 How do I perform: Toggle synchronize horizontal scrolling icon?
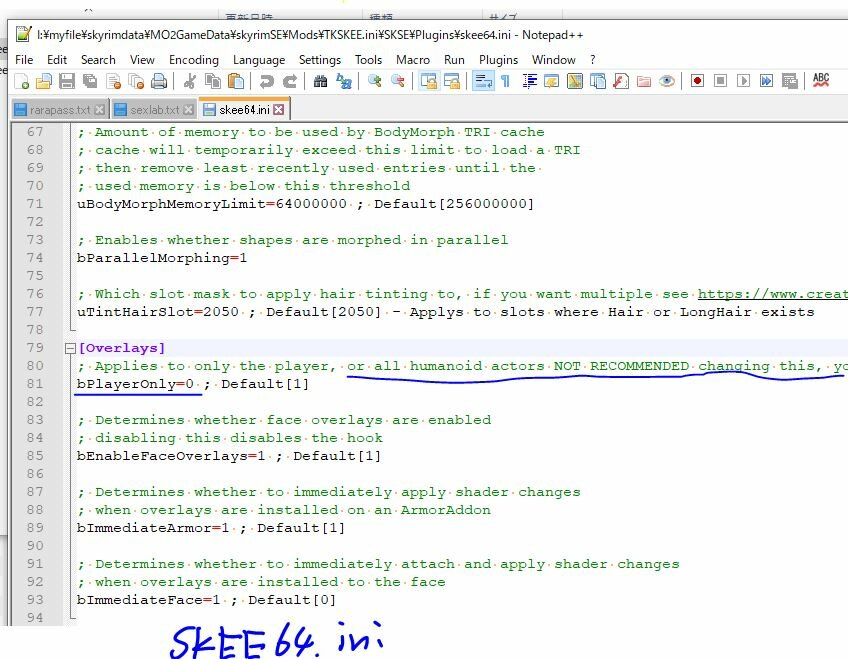pos(452,81)
